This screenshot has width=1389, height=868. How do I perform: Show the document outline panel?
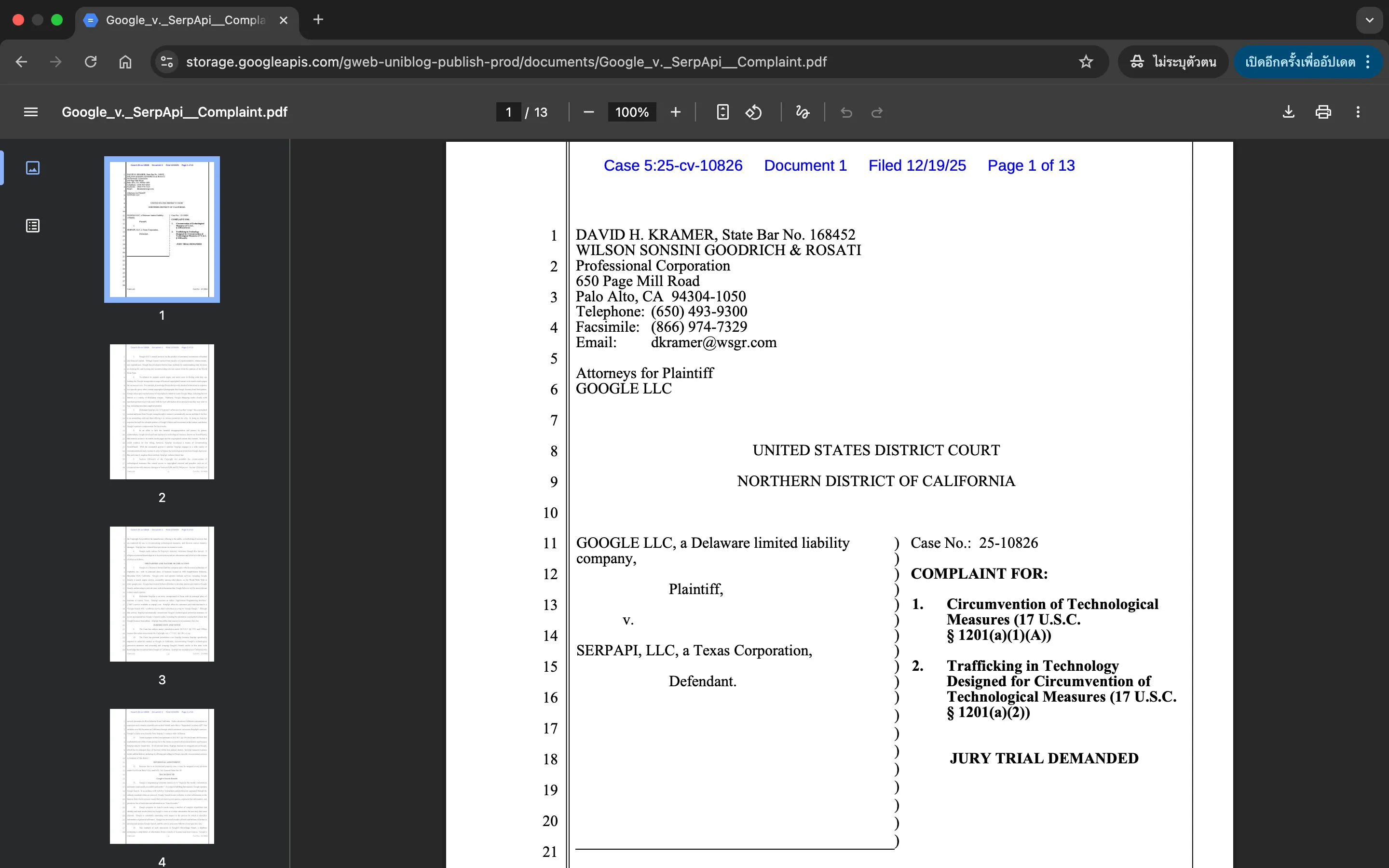(33, 226)
